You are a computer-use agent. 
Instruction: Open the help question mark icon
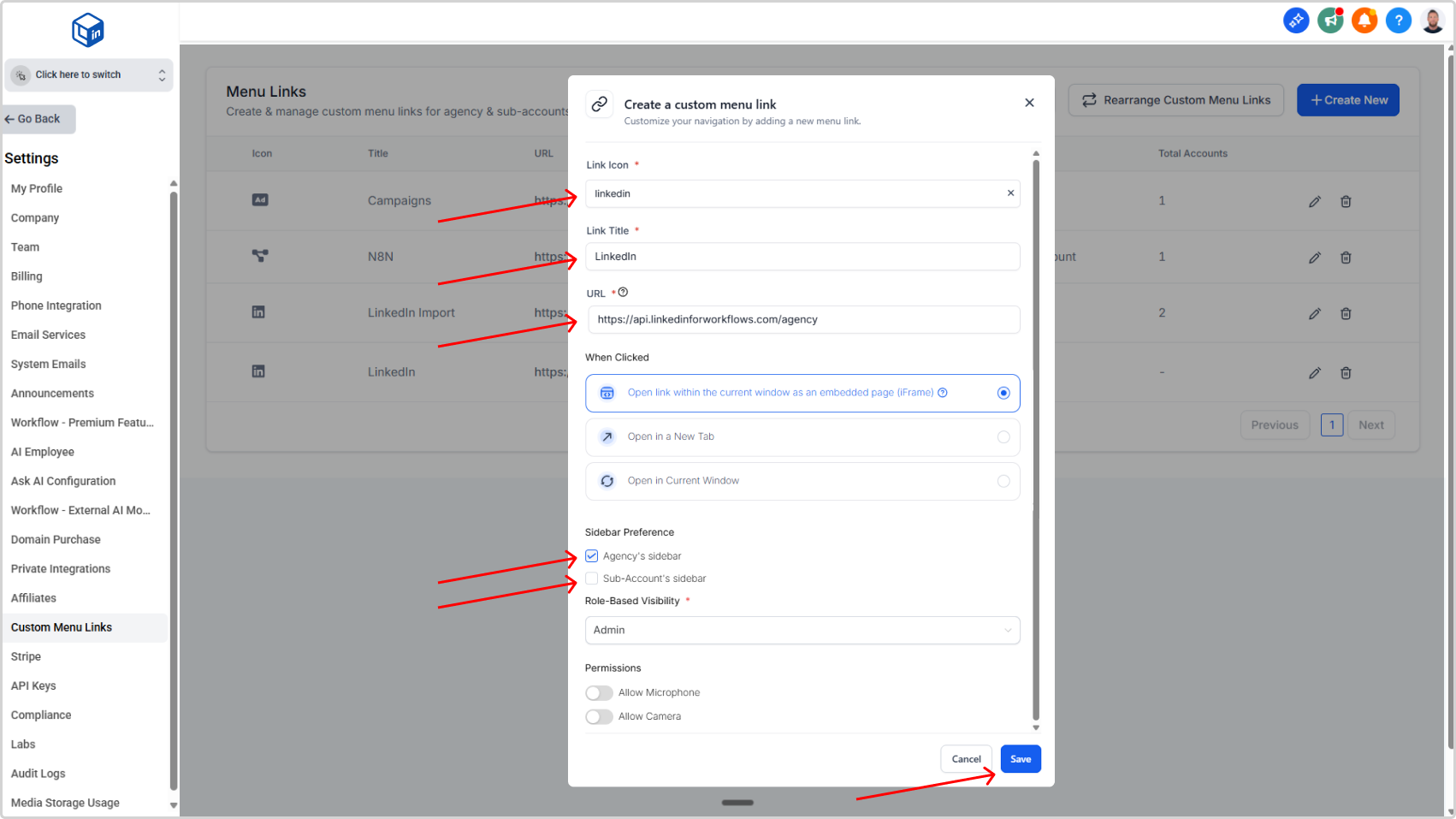1398,21
